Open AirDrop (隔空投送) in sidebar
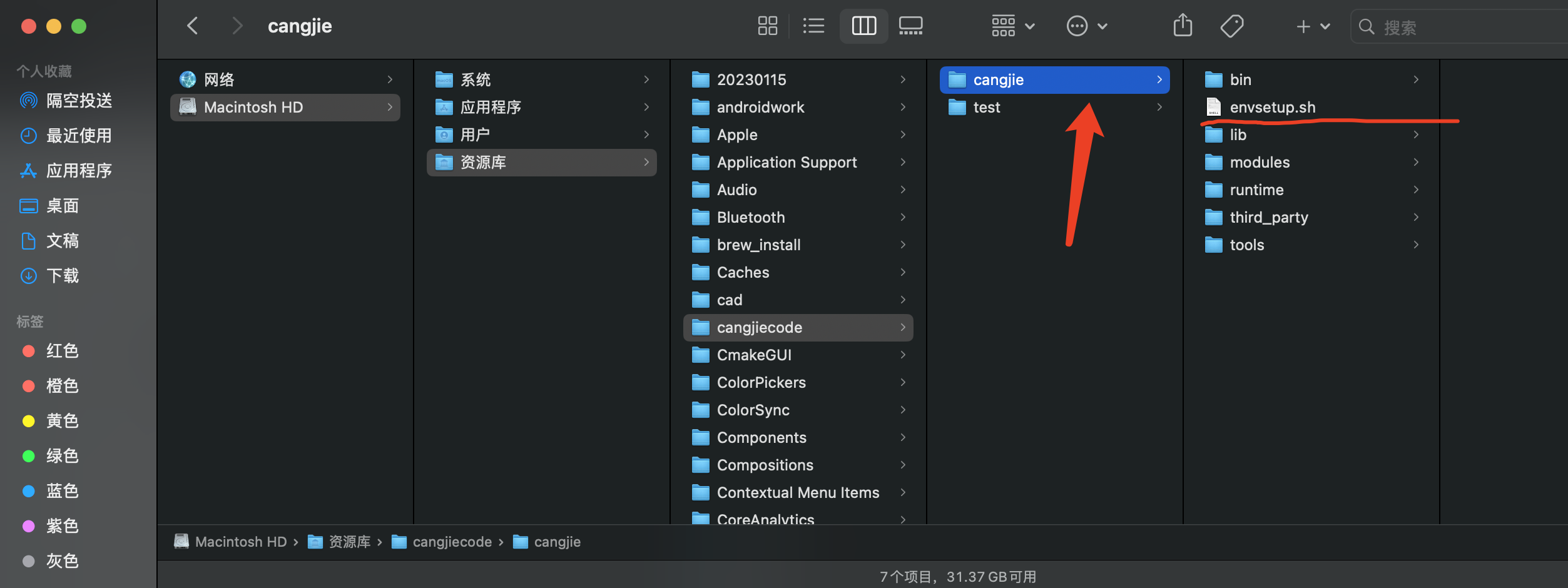 pos(78,100)
